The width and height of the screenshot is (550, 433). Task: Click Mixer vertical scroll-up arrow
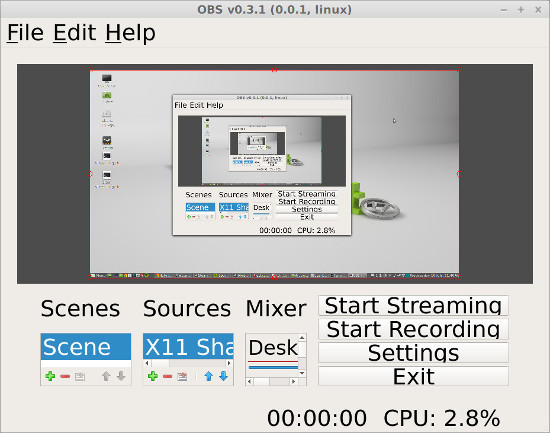click(x=302, y=338)
